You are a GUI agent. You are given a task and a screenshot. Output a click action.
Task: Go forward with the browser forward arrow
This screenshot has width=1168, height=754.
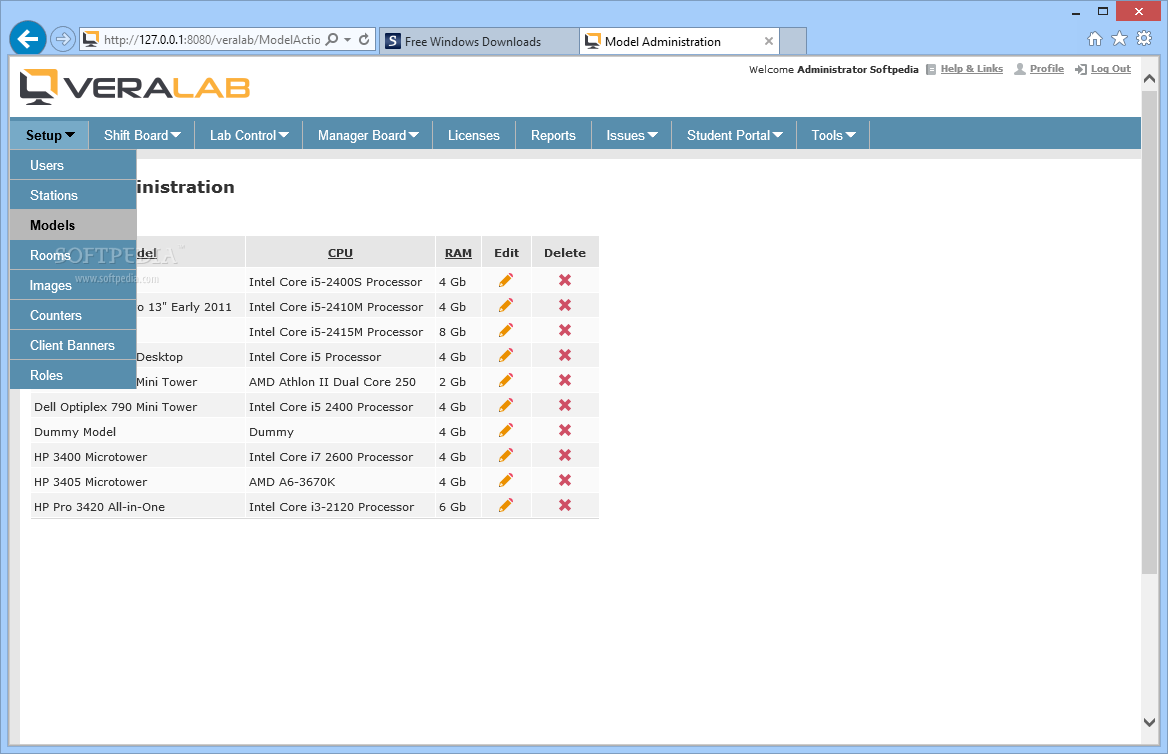click(63, 39)
